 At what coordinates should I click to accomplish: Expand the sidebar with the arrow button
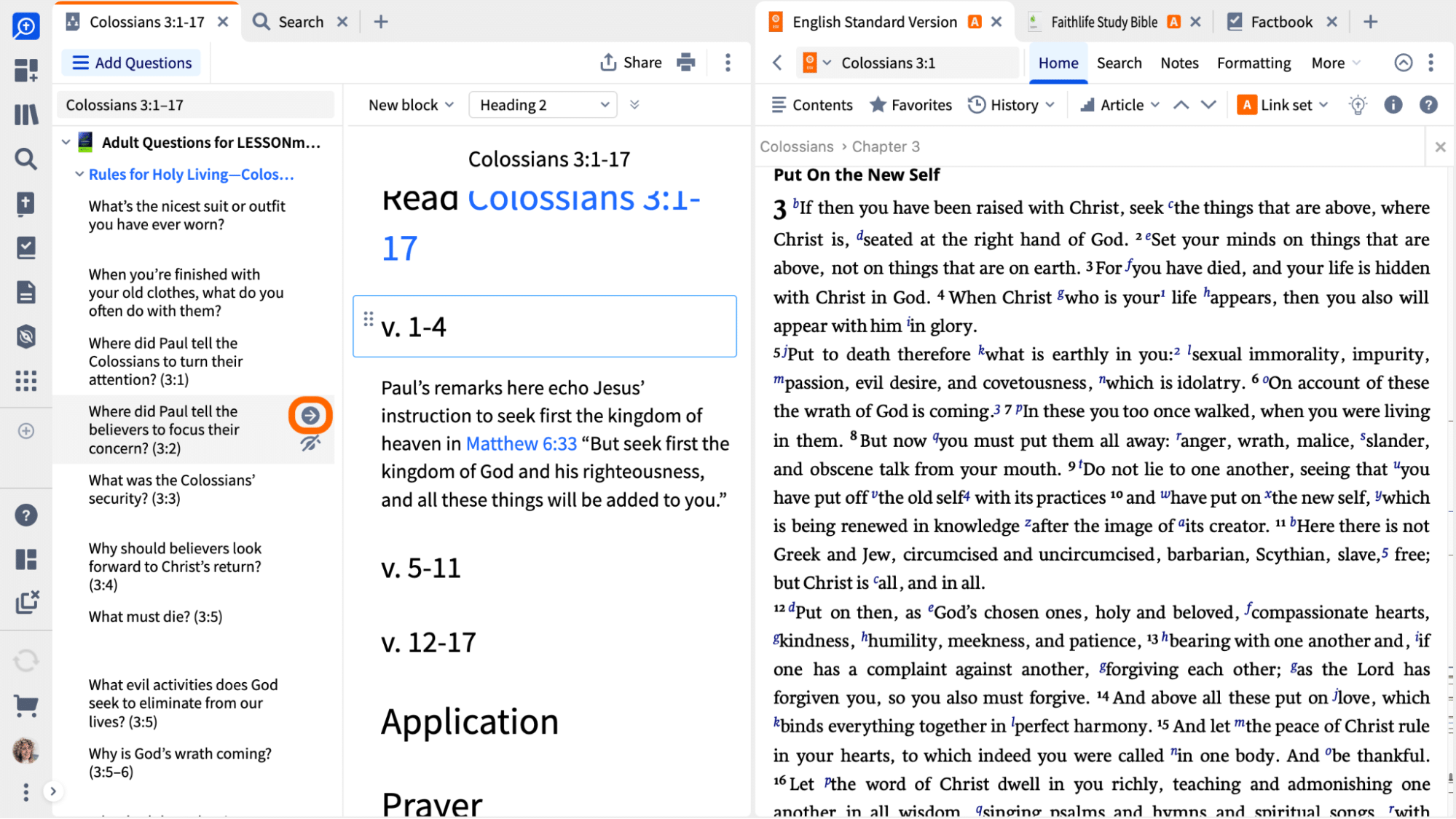[52, 791]
